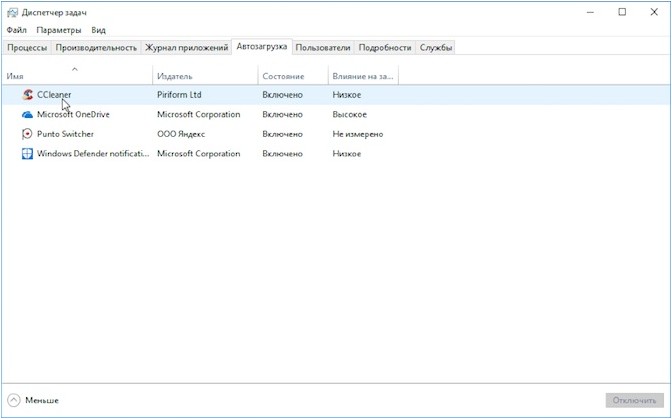
Task: Click the Windows Defender shield icon
Action: pyautogui.click(x=27, y=154)
